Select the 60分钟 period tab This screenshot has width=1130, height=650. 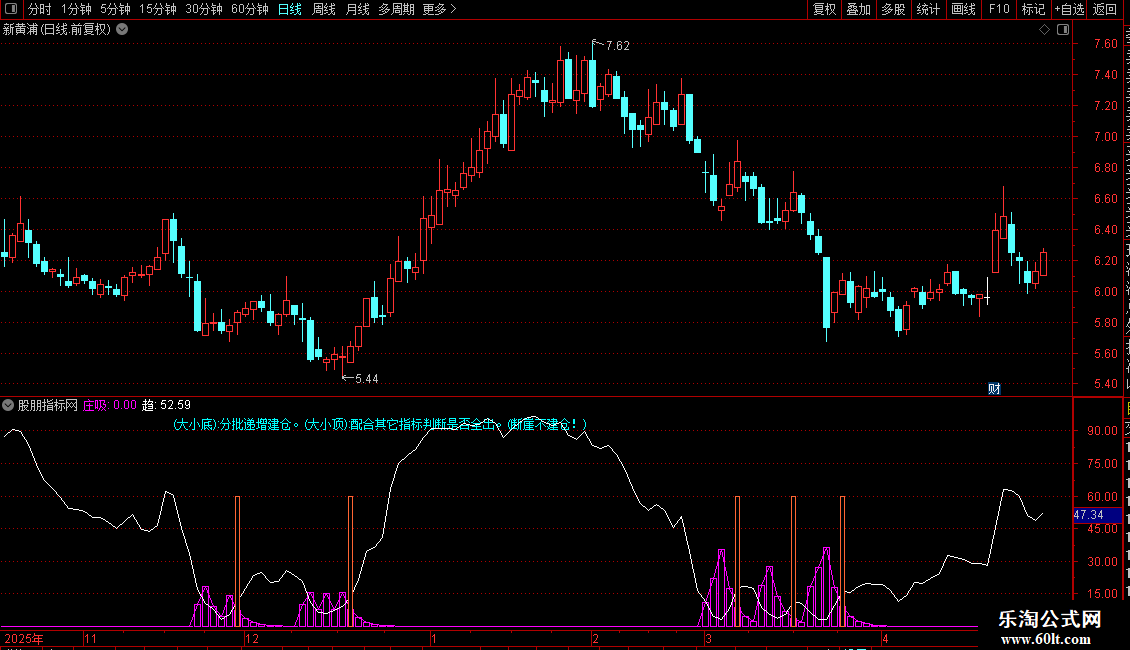[250, 9]
